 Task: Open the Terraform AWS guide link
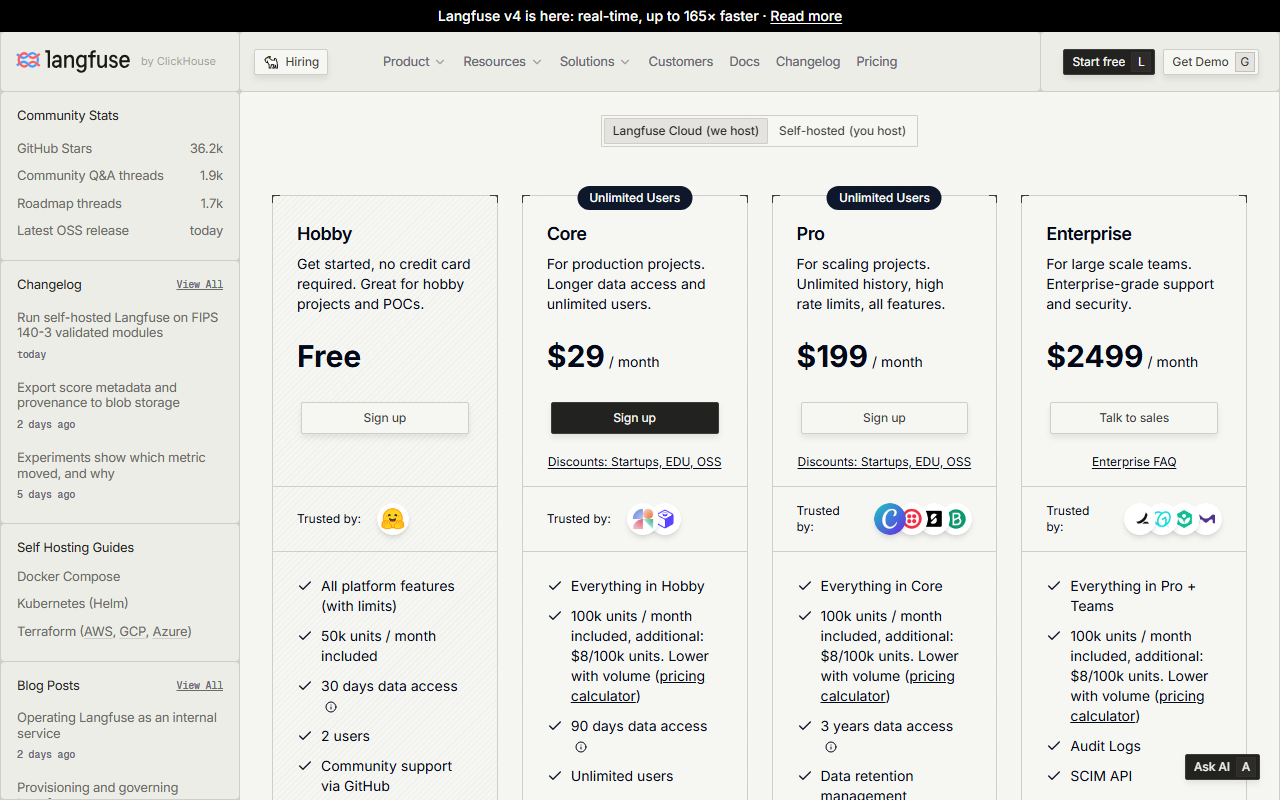(x=98, y=632)
